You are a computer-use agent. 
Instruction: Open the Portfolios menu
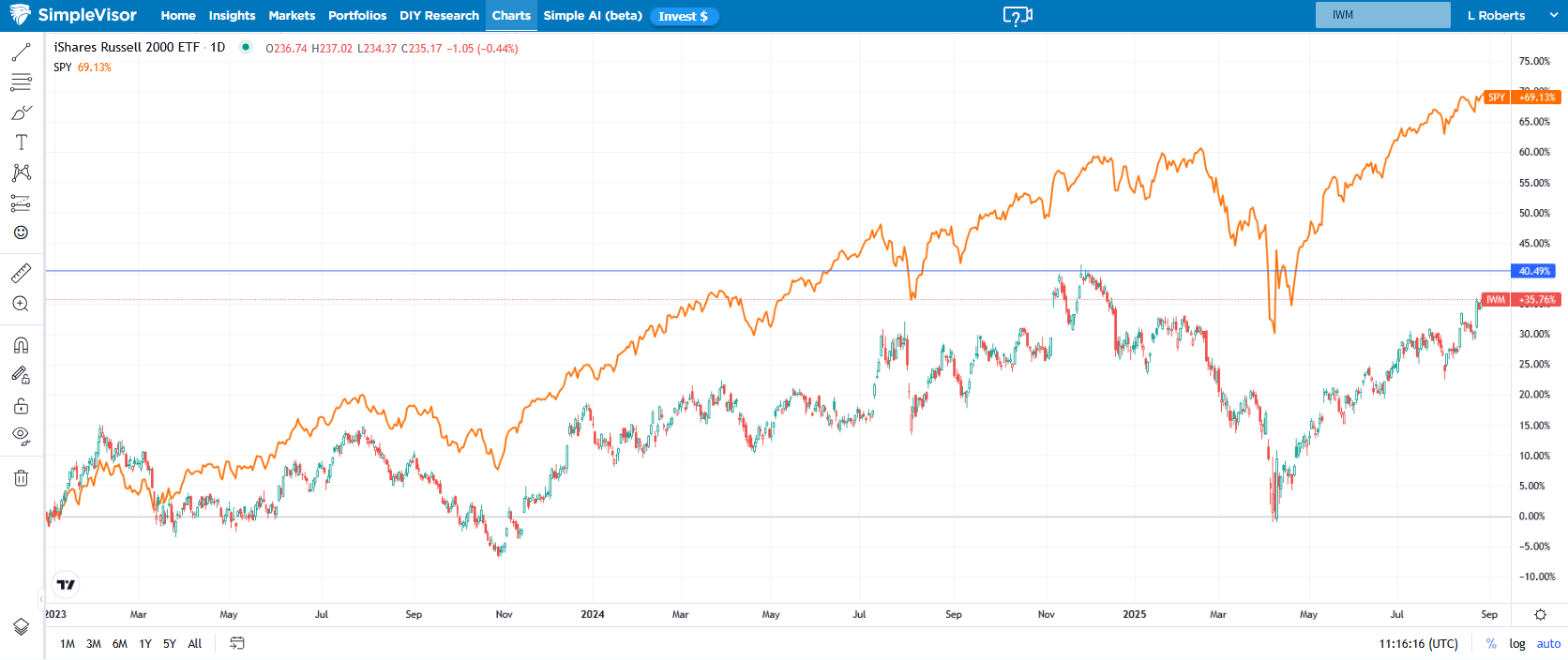(x=357, y=16)
